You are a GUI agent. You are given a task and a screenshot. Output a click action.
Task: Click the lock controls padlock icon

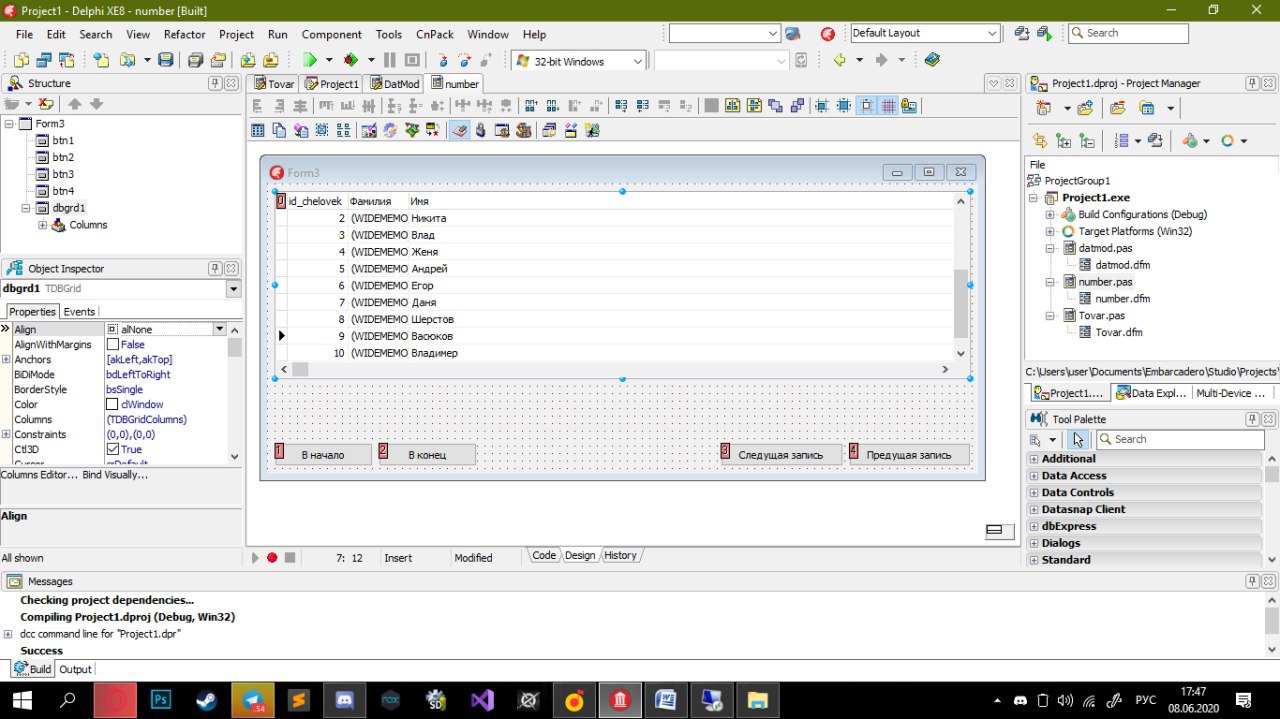909,106
